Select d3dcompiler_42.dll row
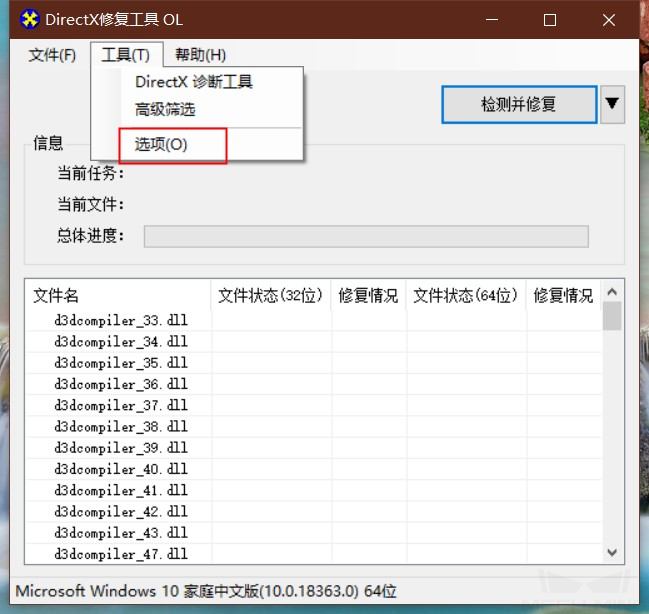The image size is (649, 614). tap(313, 512)
